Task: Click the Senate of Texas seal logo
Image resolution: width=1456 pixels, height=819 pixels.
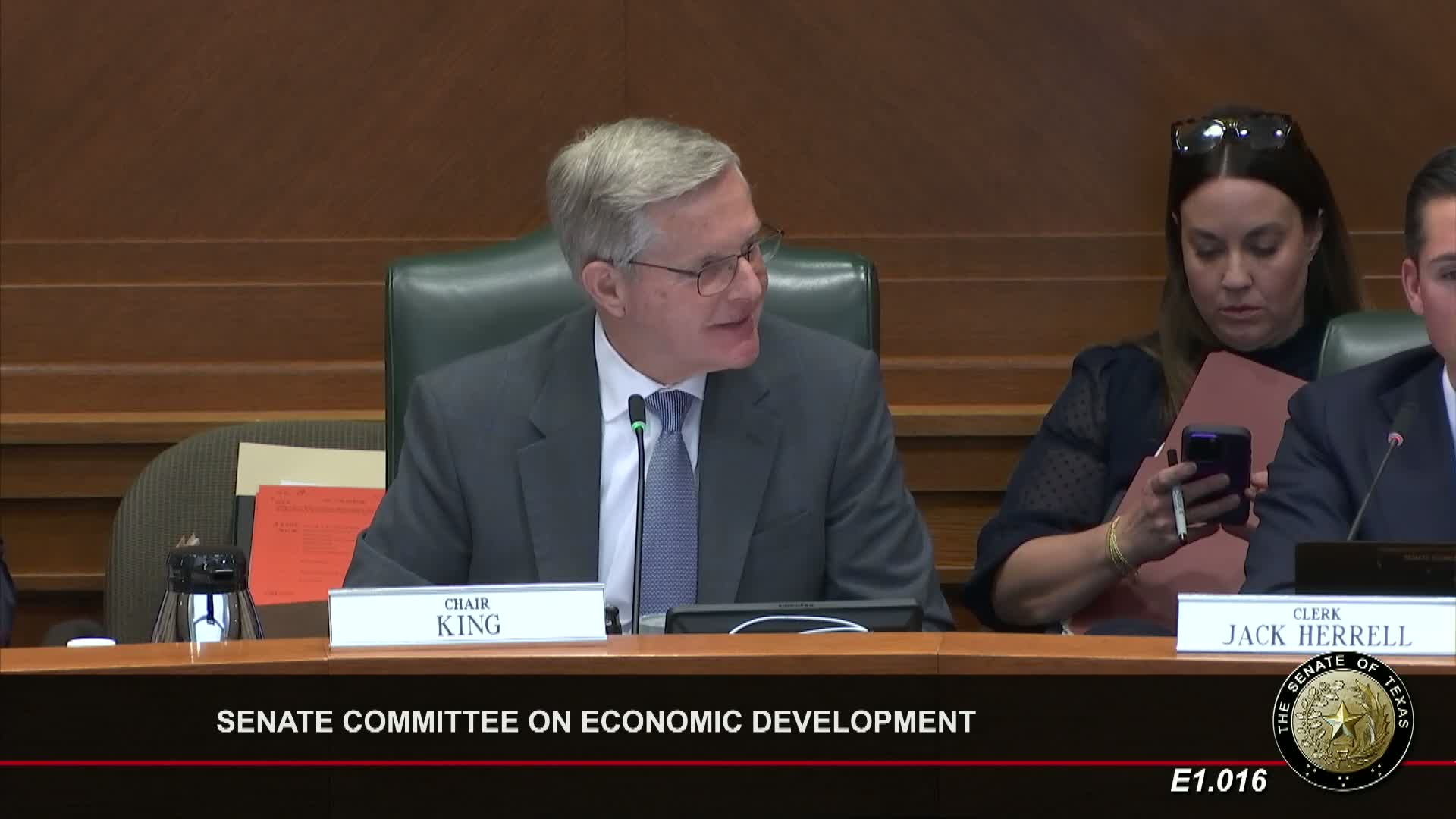Action: (x=1343, y=721)
